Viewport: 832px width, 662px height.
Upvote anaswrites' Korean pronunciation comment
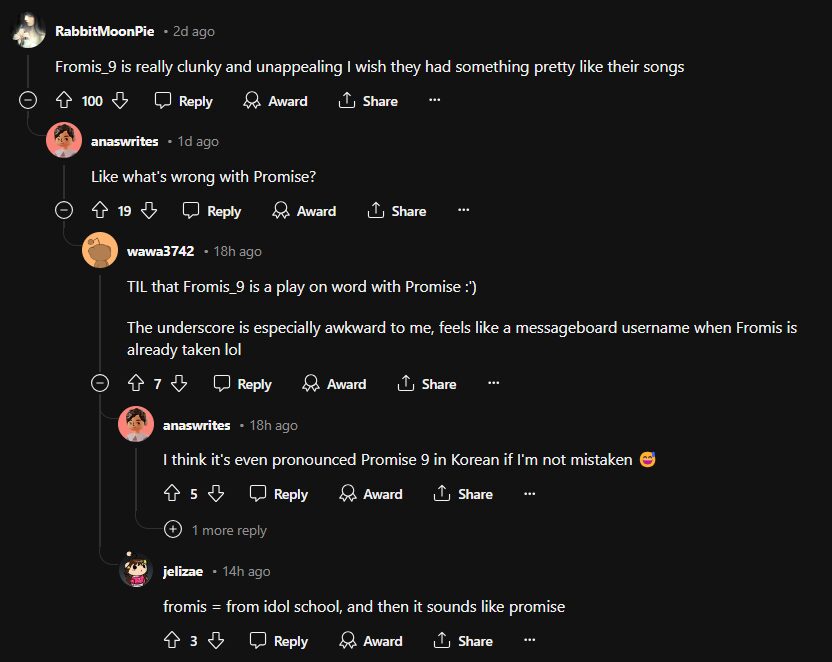[x=171, y=494]
